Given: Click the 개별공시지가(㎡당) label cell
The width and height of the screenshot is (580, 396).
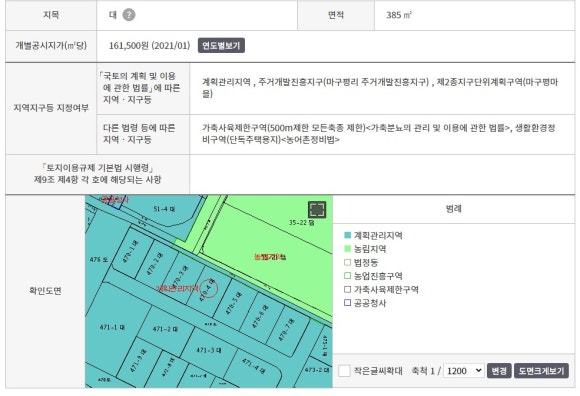Looking at the screenshot, I should [x=51, y=46].
